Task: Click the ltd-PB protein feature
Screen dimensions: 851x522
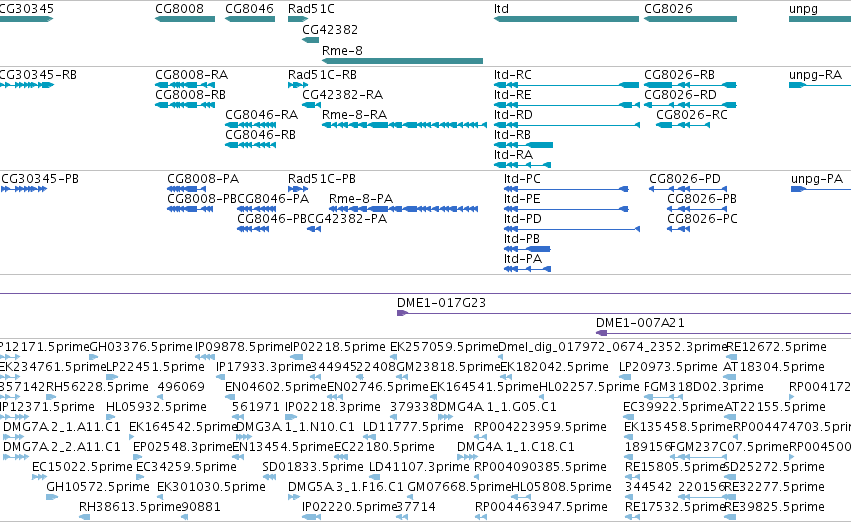Action: coord(527,250)
